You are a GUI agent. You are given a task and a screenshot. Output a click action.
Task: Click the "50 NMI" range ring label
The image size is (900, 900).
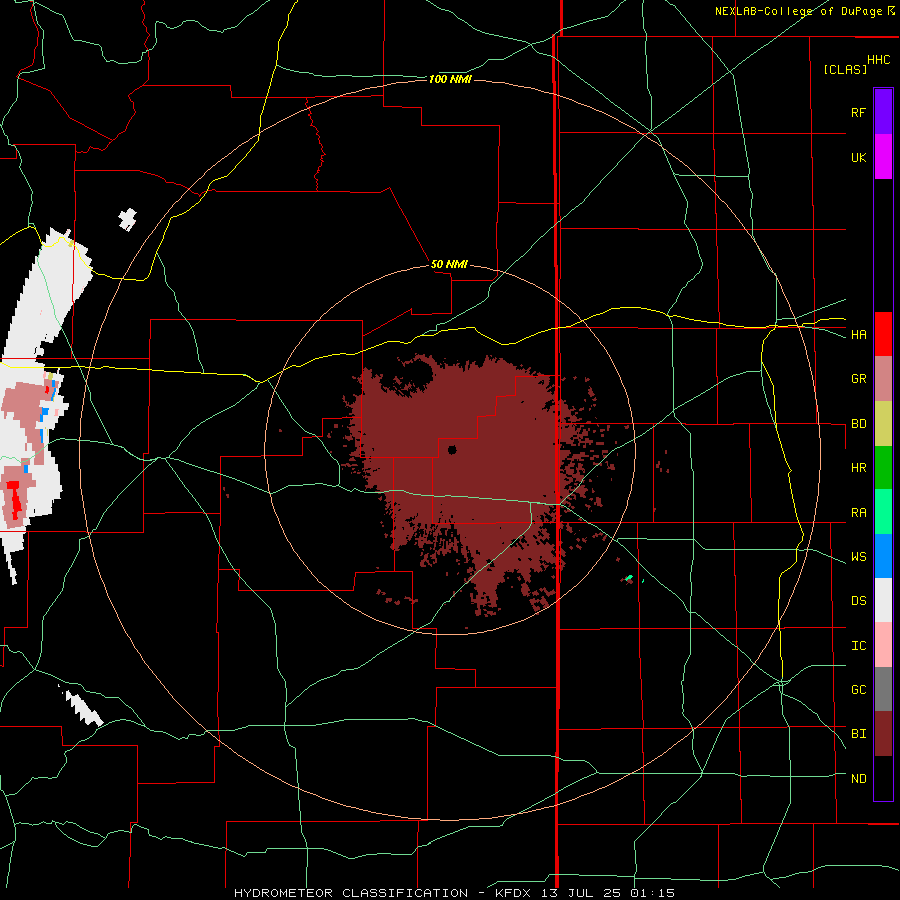tap(449, 264)
